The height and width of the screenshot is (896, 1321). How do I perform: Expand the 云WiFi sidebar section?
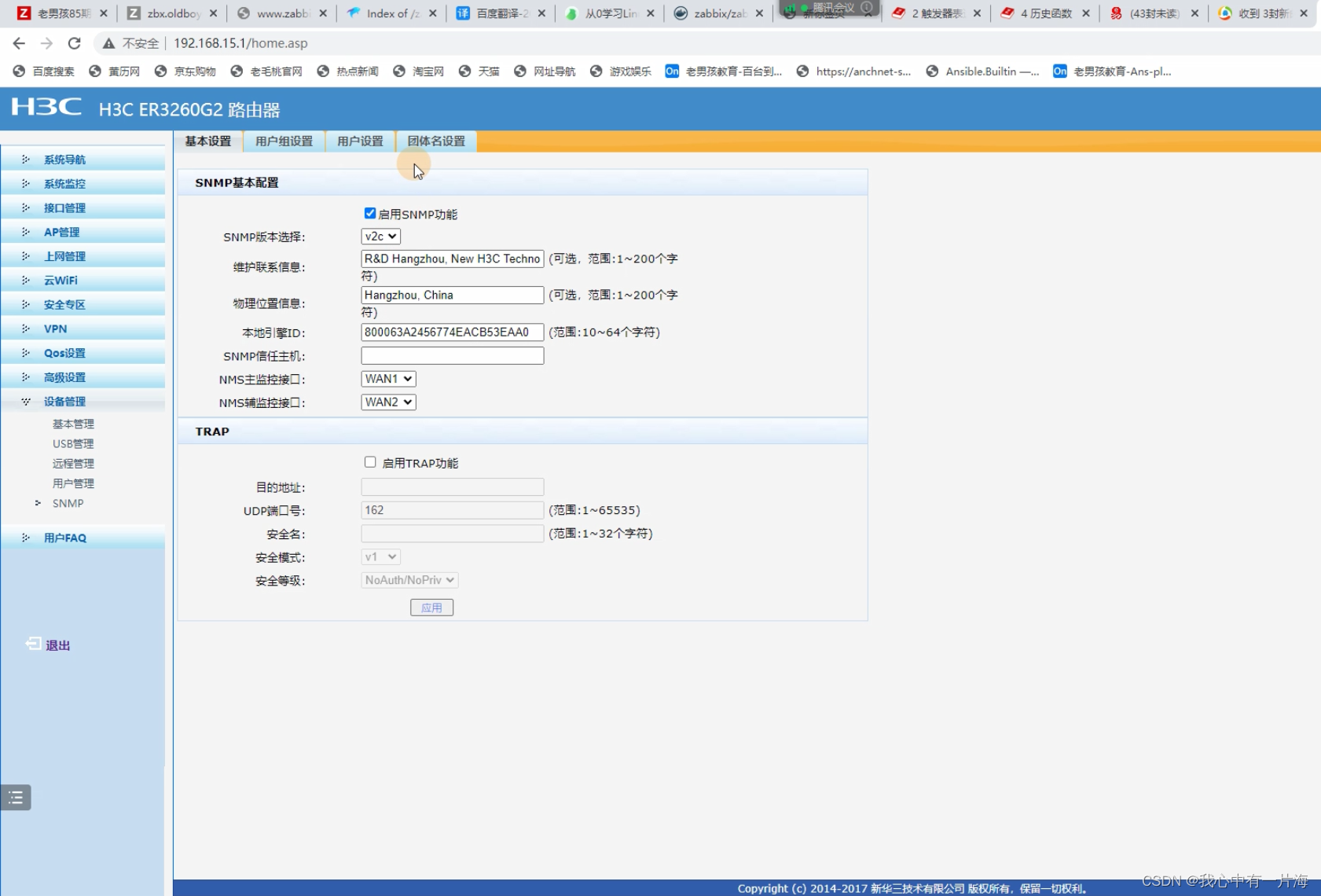83,281
